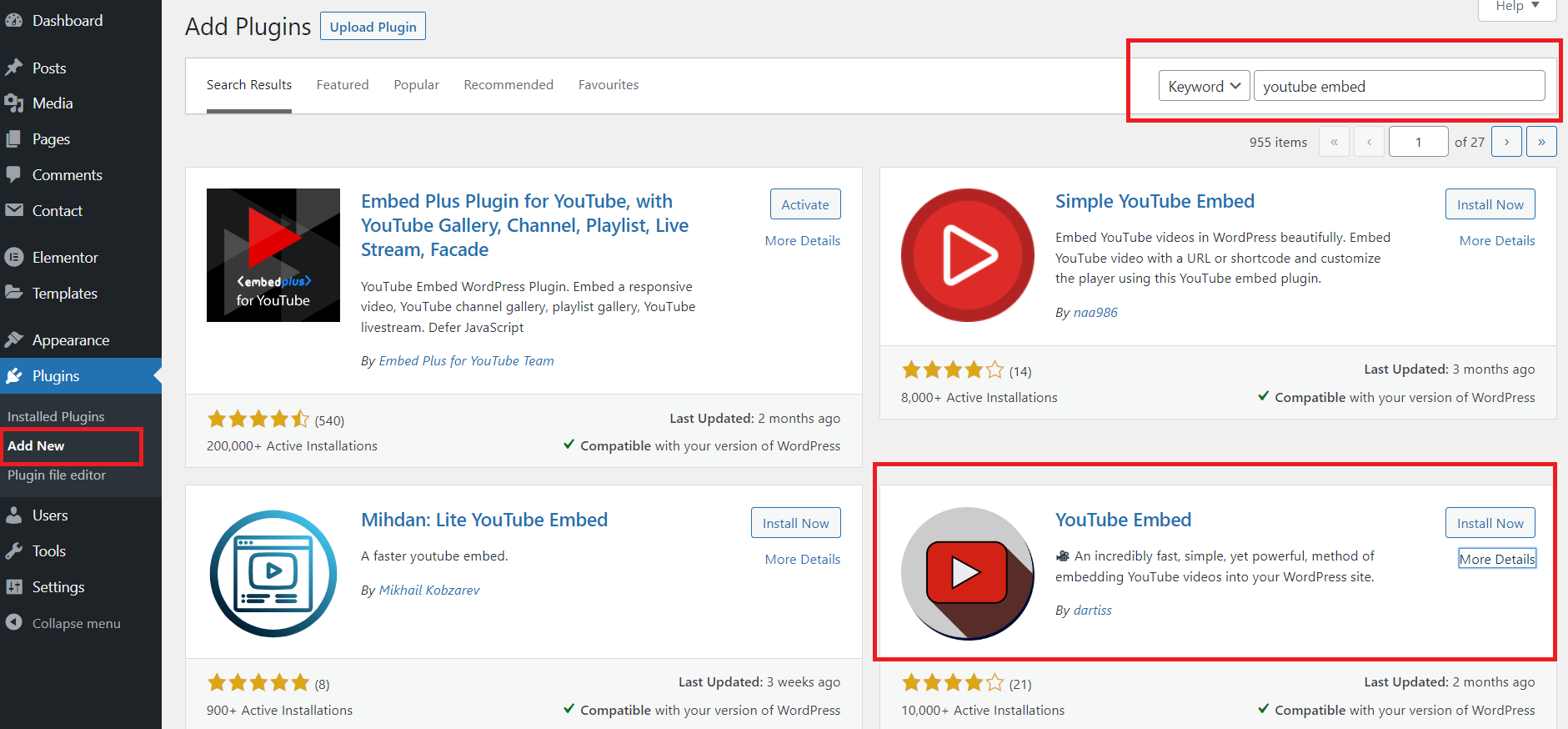Install Mihdan Lite YouTube Embed plugin
1568x729 pixels.
[x=795, y=523]
